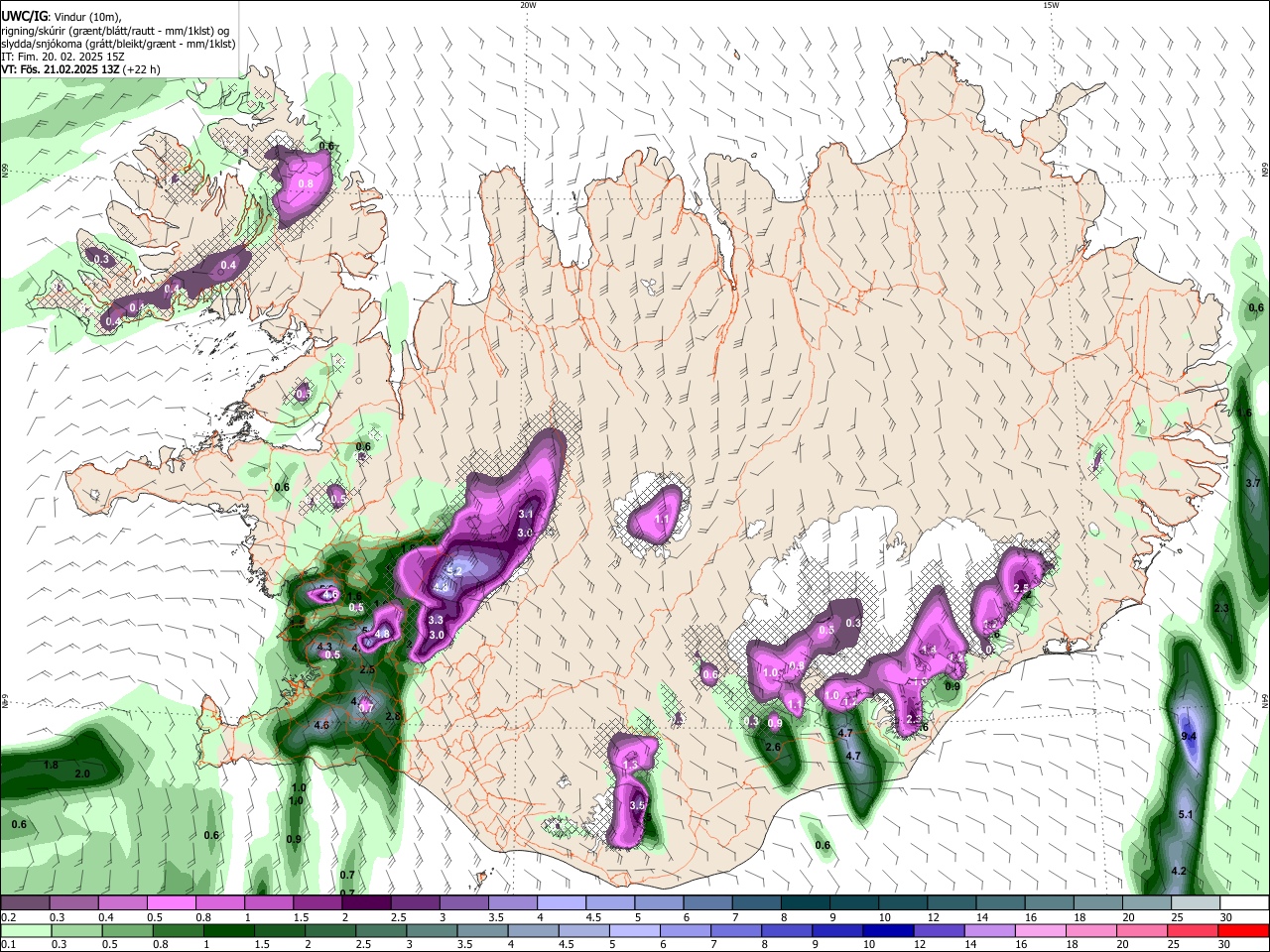Screen dimensions: 1270x952
Task: Click the "20W" longitude label
Action: (x=528, y=5)
